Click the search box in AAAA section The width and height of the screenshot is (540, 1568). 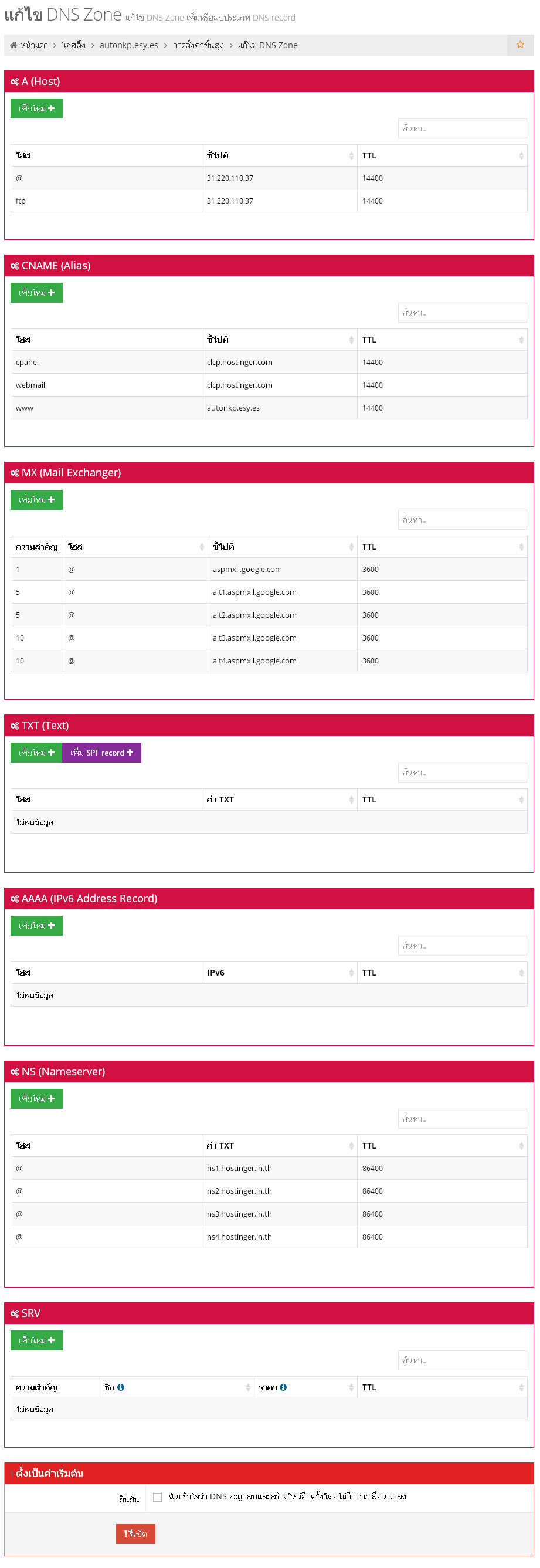(x=462, y=946)
